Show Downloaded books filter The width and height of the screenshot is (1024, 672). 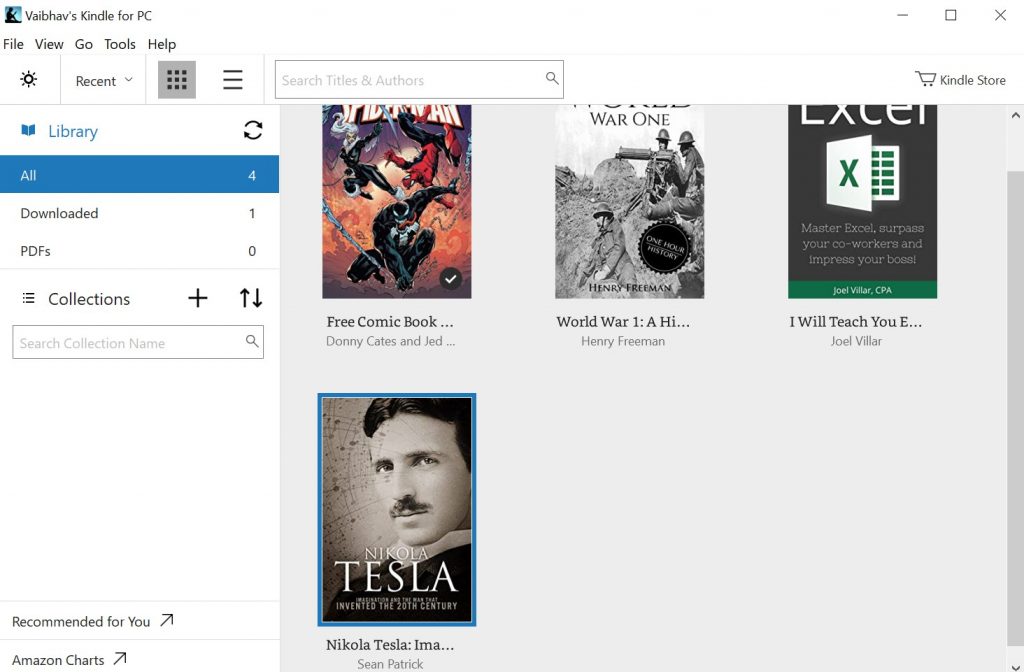60,213
